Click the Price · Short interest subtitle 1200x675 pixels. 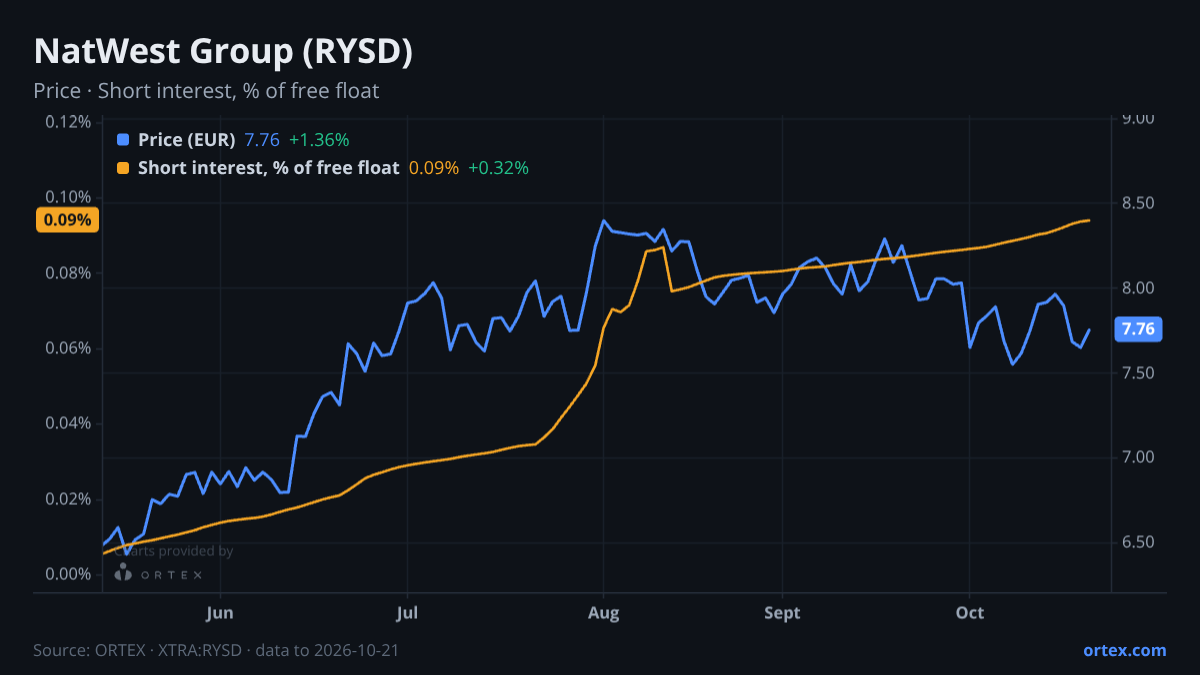206,91
